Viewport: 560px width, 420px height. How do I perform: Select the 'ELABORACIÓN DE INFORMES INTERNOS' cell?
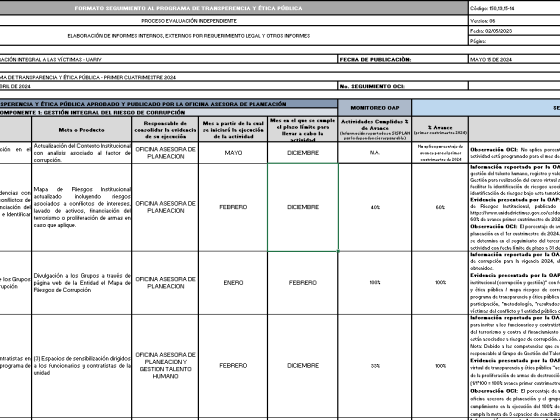click(234, 36)
